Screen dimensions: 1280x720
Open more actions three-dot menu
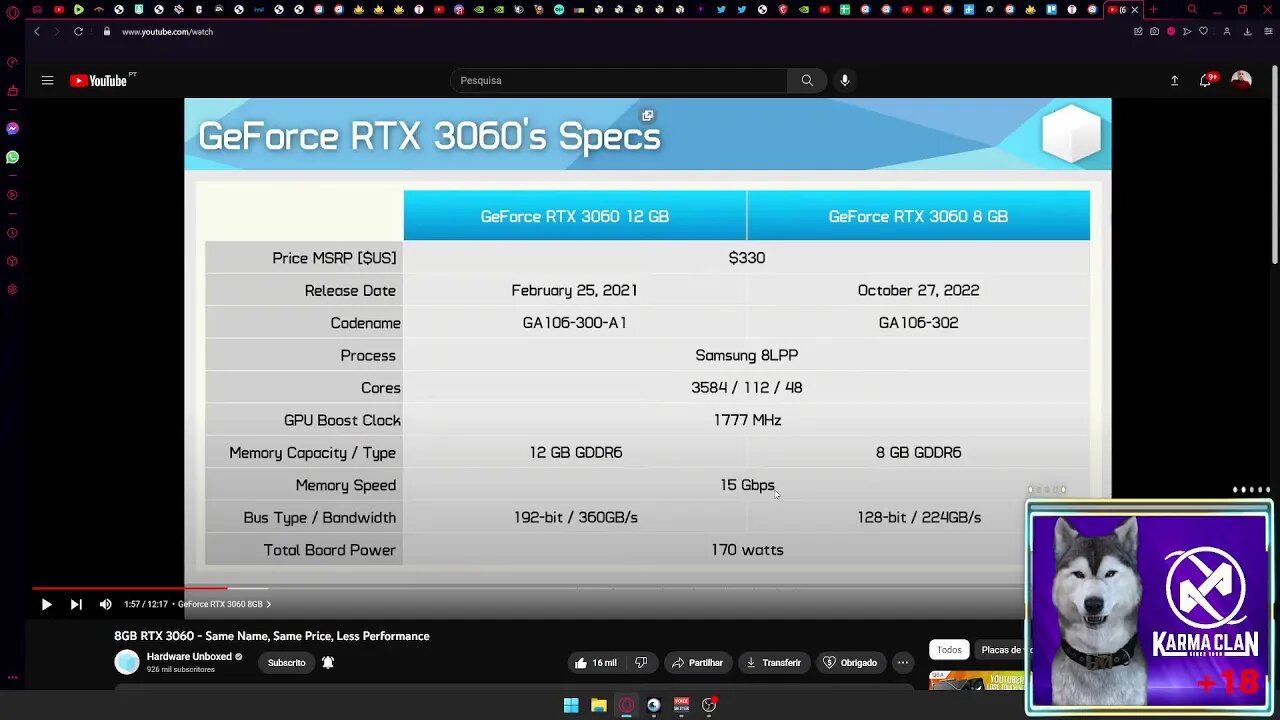click(x=902, y=662)
